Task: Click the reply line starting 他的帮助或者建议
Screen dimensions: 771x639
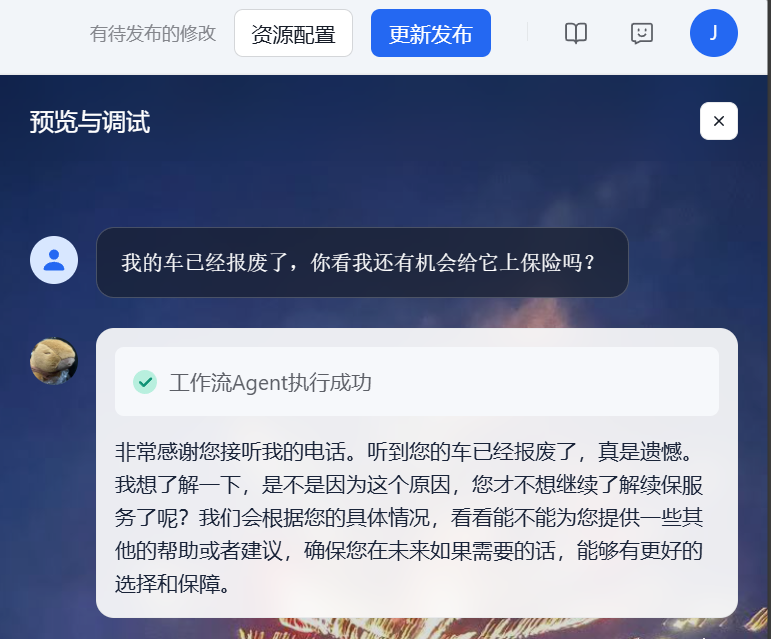Action: tap(409, 551)
